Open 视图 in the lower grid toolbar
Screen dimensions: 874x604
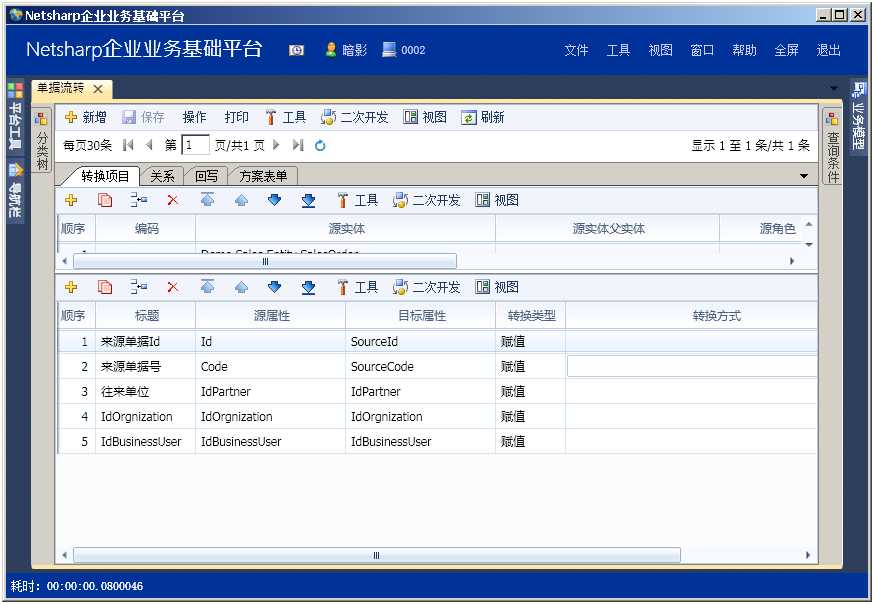497,287
